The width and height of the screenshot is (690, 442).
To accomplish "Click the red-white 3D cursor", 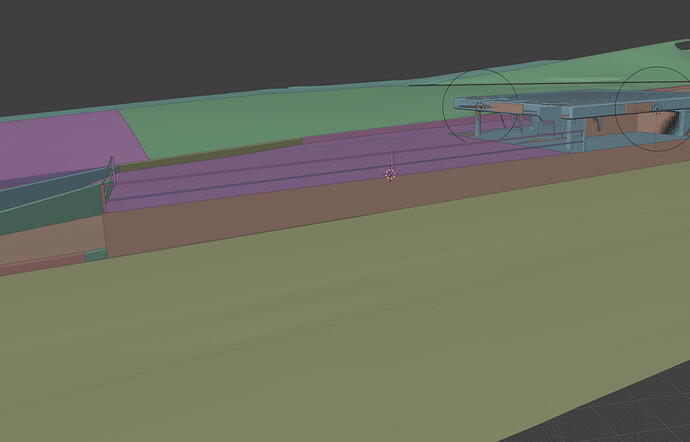I will click(x=390, y=174).
